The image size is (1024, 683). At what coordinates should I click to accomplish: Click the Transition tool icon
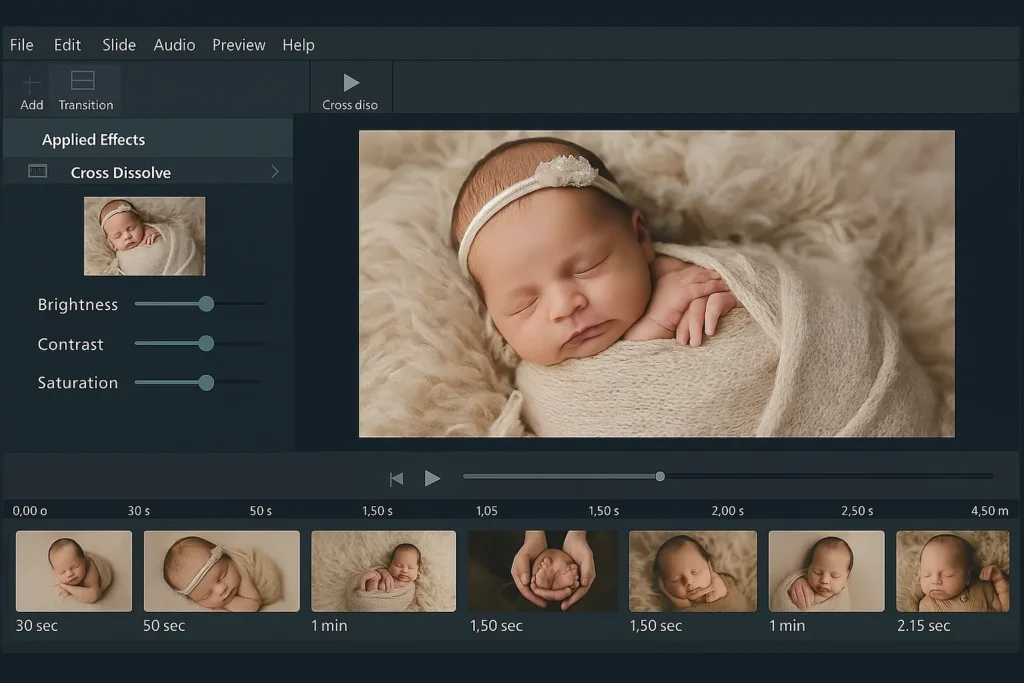[x=84, y=82]
